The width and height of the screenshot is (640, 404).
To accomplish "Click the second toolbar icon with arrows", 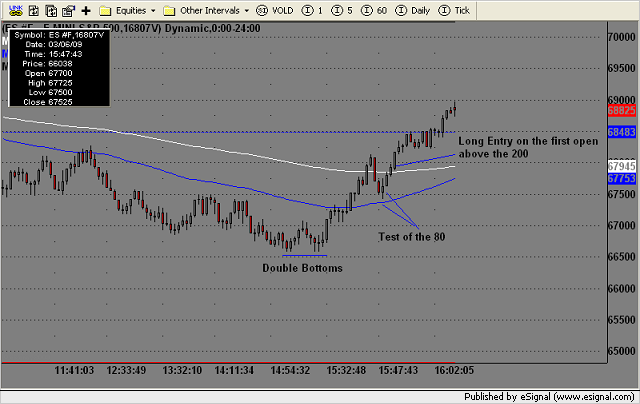I will click(34, 11).
